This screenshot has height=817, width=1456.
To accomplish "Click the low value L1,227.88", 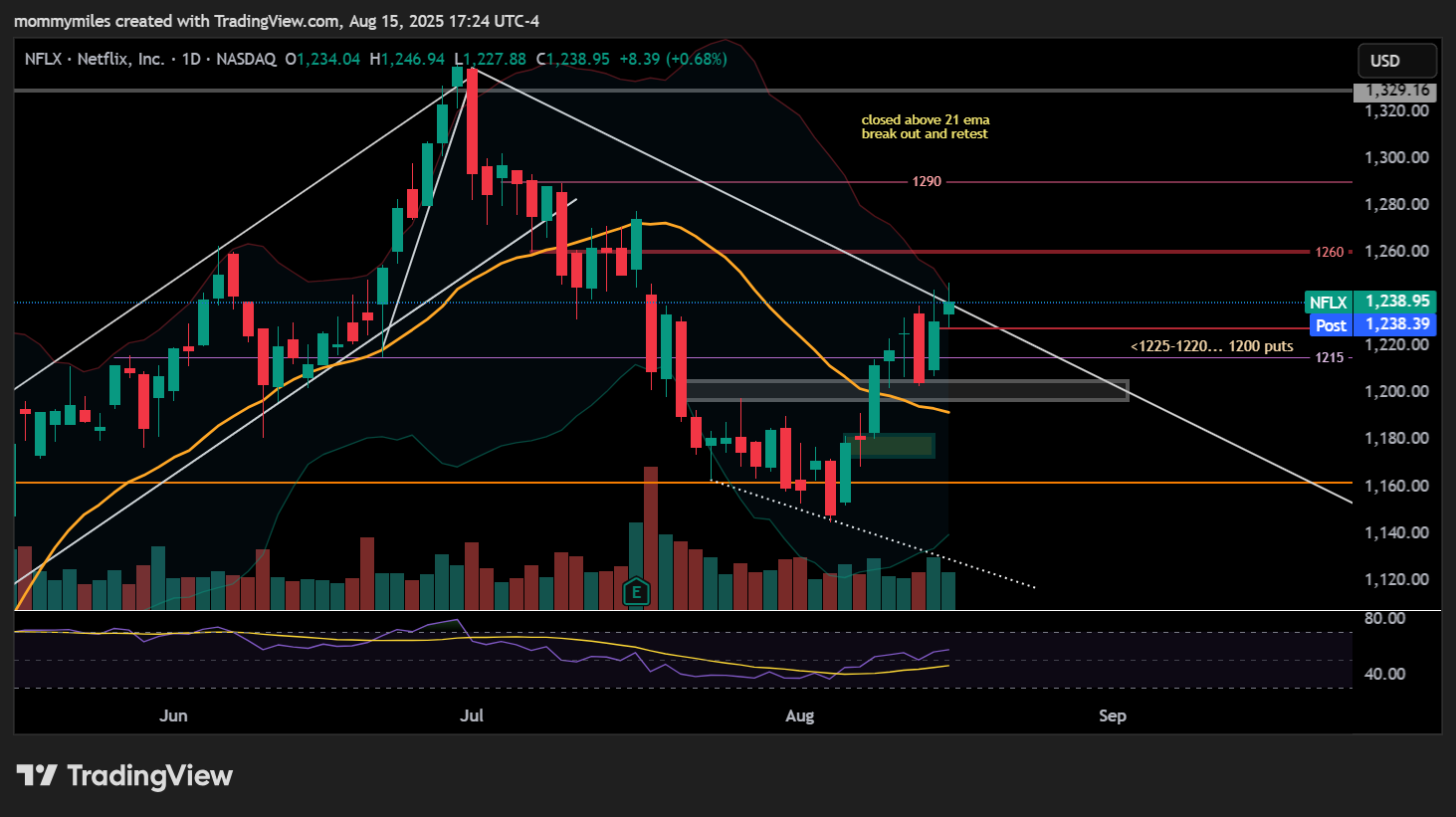I will (491, 59).
